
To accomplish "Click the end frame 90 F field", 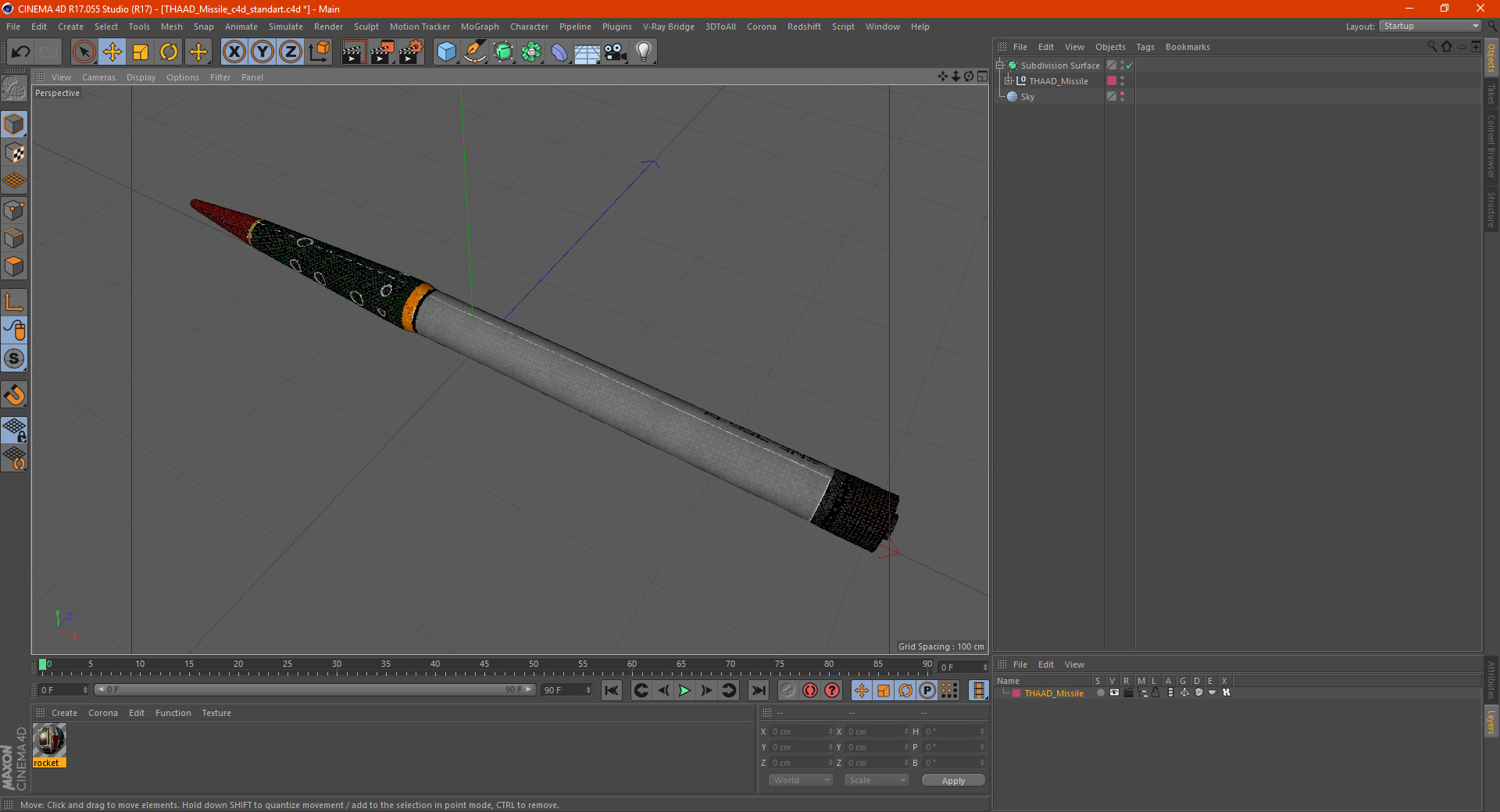I will click(x=566, y=690).
